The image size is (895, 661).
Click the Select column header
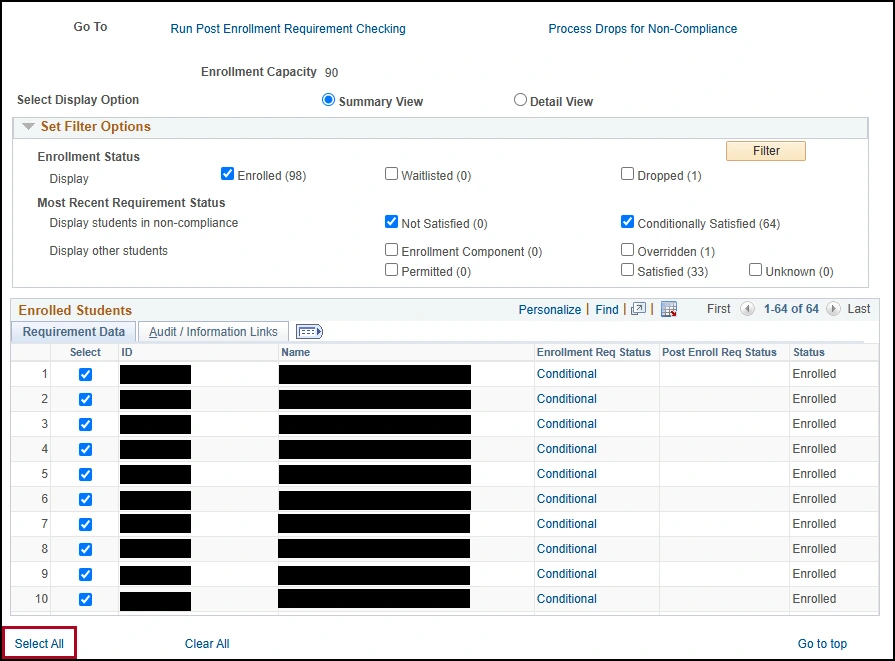click(x=85, y=352)
